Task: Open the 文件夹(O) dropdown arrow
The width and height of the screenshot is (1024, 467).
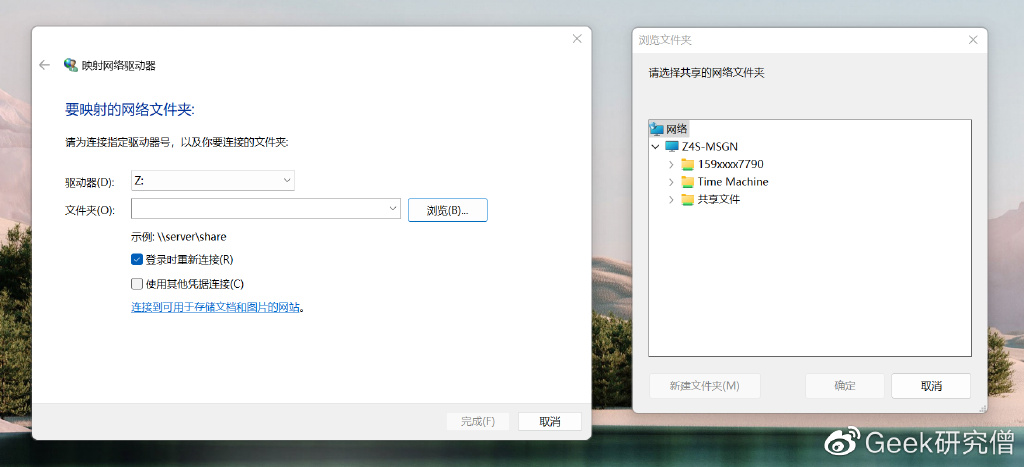Action: pyautogui.click(x=392, y=208)
